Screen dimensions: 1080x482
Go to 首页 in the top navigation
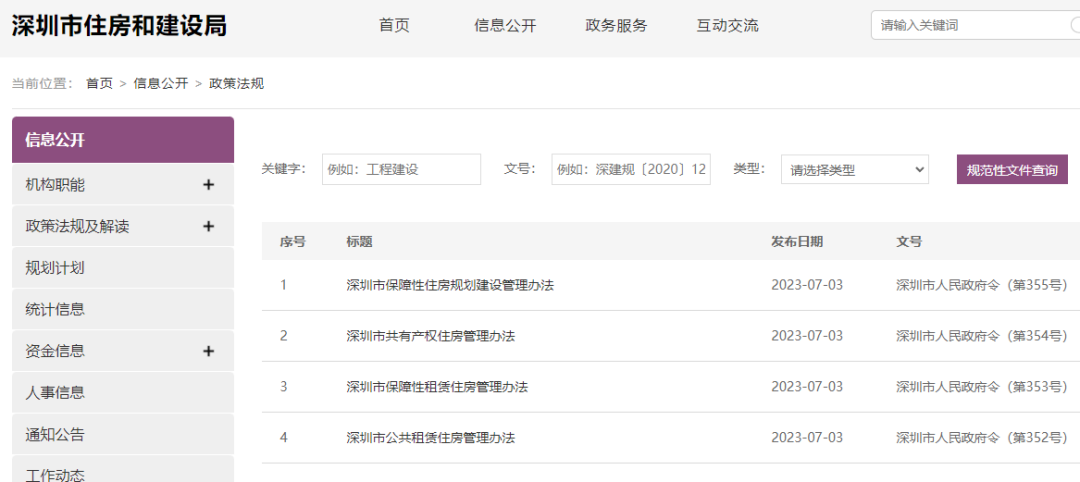pyautogui.click(x=394, y=25)
